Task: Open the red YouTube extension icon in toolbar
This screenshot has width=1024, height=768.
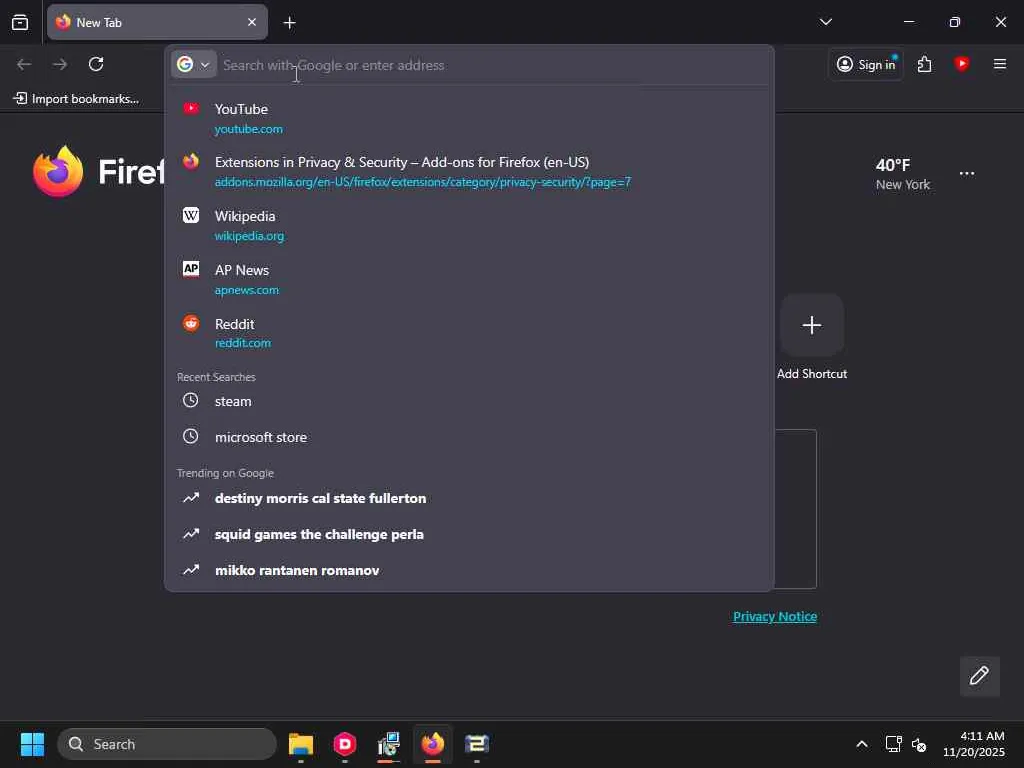Action: click(961, 64)
